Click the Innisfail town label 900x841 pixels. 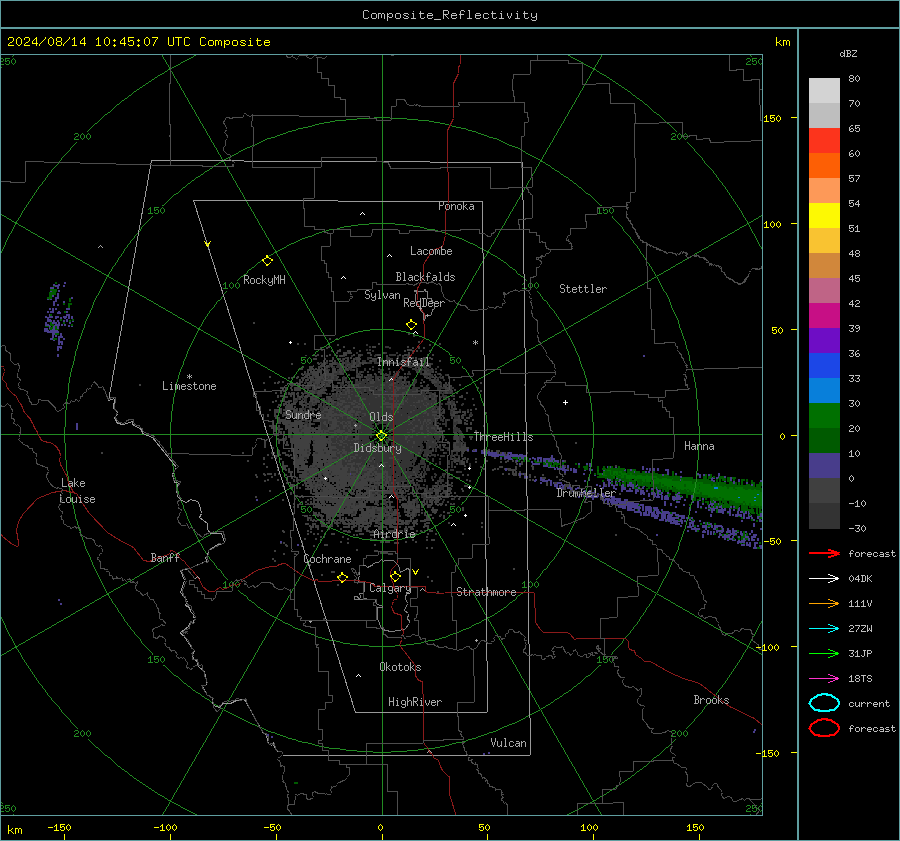tap(404, 362)
